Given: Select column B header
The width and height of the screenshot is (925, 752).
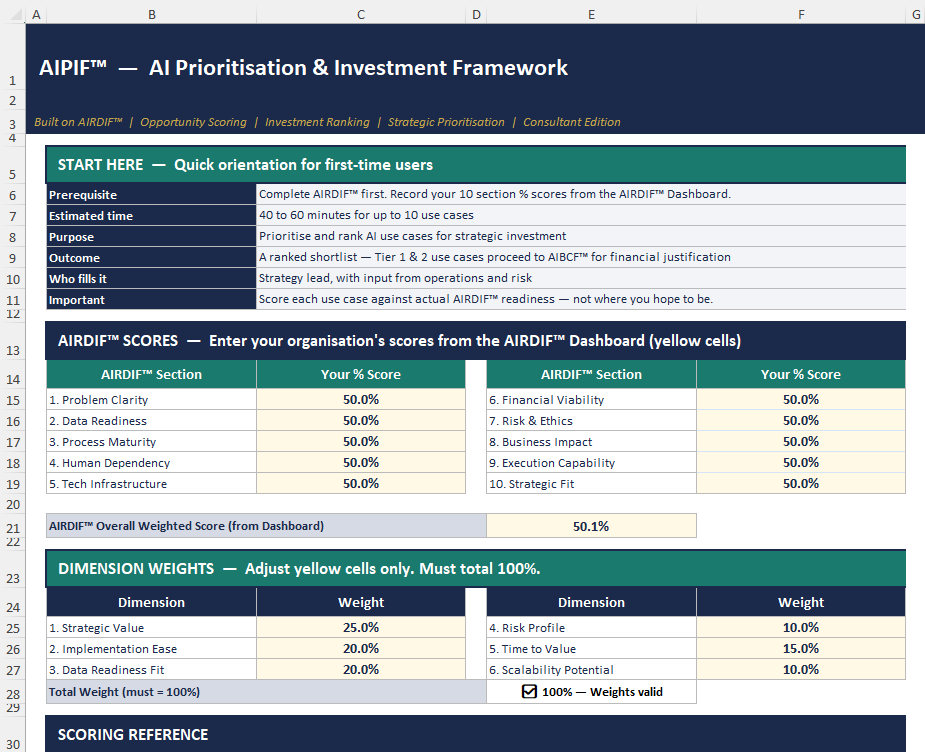Looking at the screenshot, I should 152,14.
